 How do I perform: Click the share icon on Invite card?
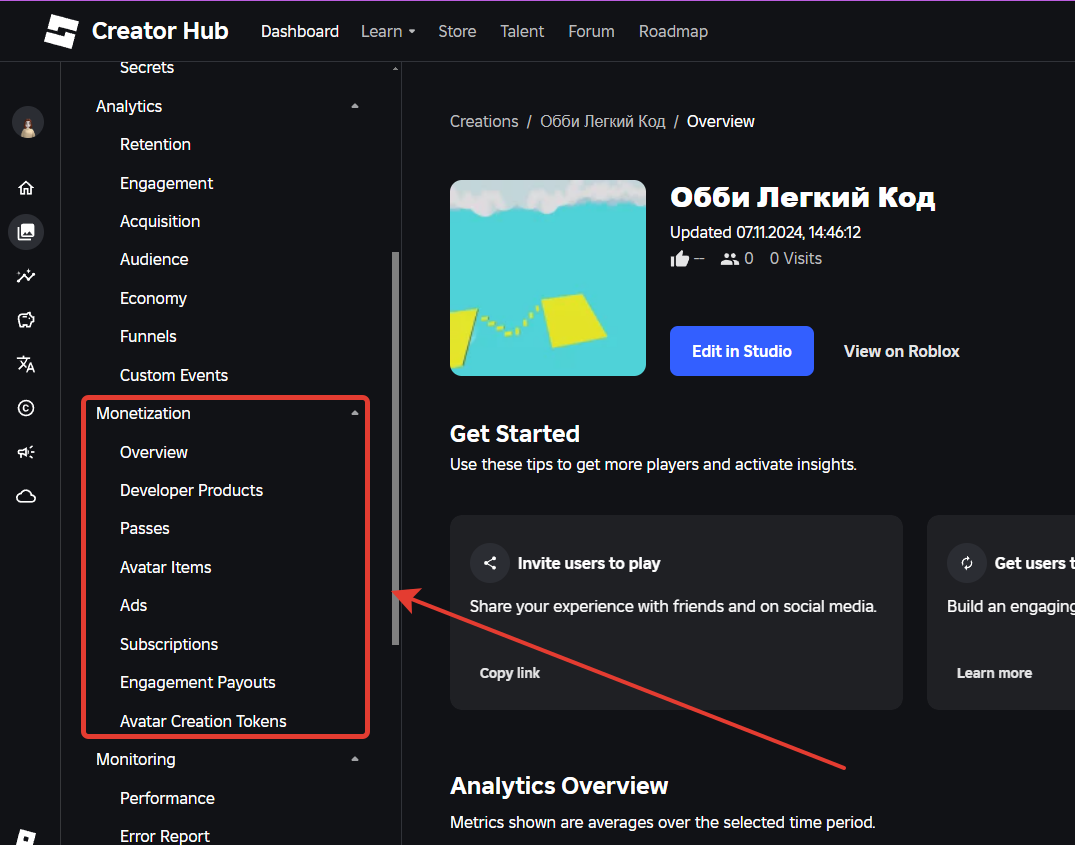click(490, 563)
